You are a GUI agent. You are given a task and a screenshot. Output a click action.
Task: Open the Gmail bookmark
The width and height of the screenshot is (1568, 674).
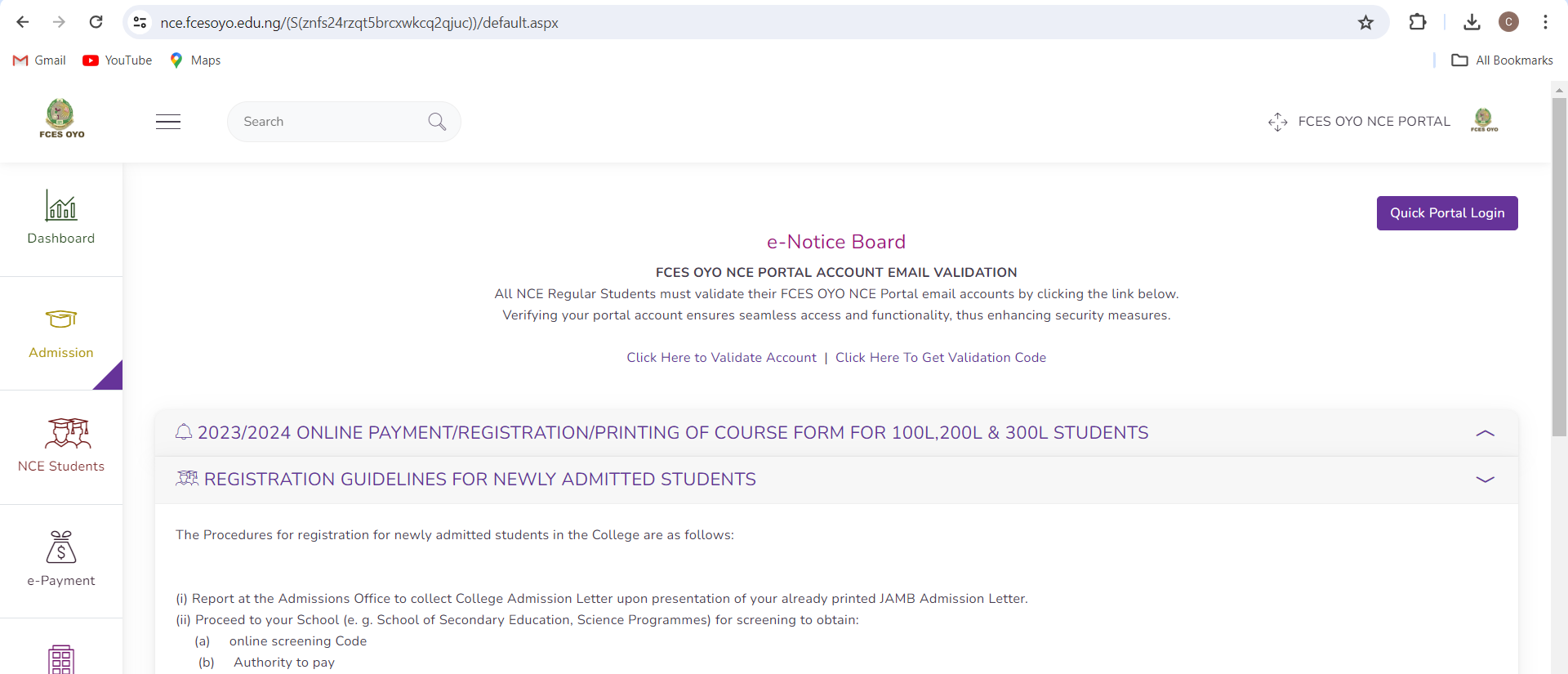pyautogui.click(x=39, y=60)
